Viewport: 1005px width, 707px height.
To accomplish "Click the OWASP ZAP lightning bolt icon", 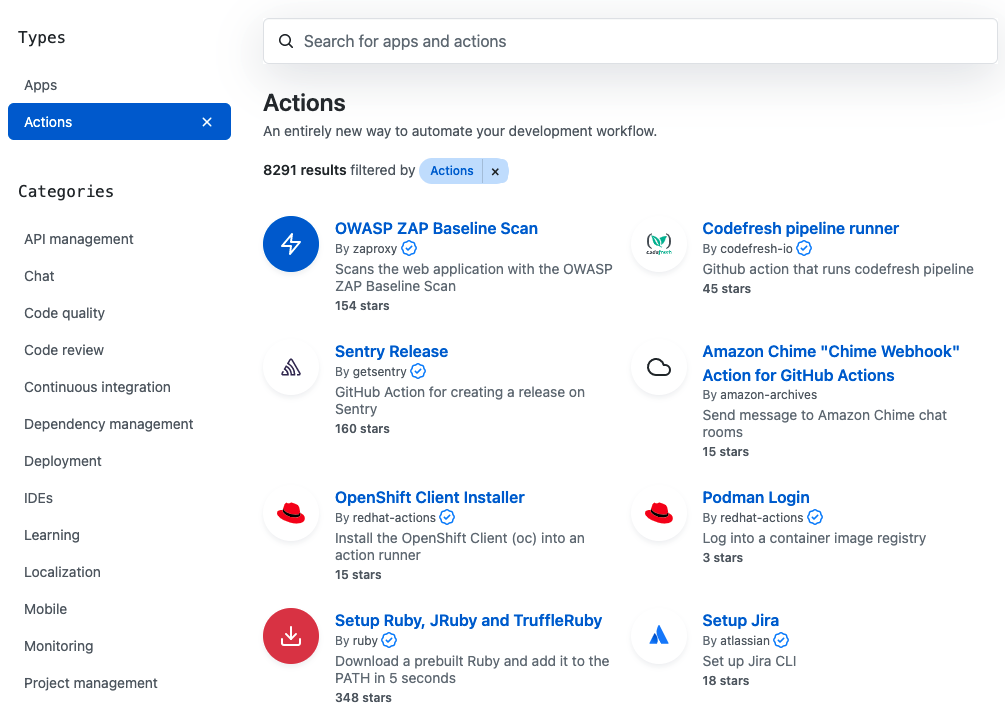I will [291, 244].
